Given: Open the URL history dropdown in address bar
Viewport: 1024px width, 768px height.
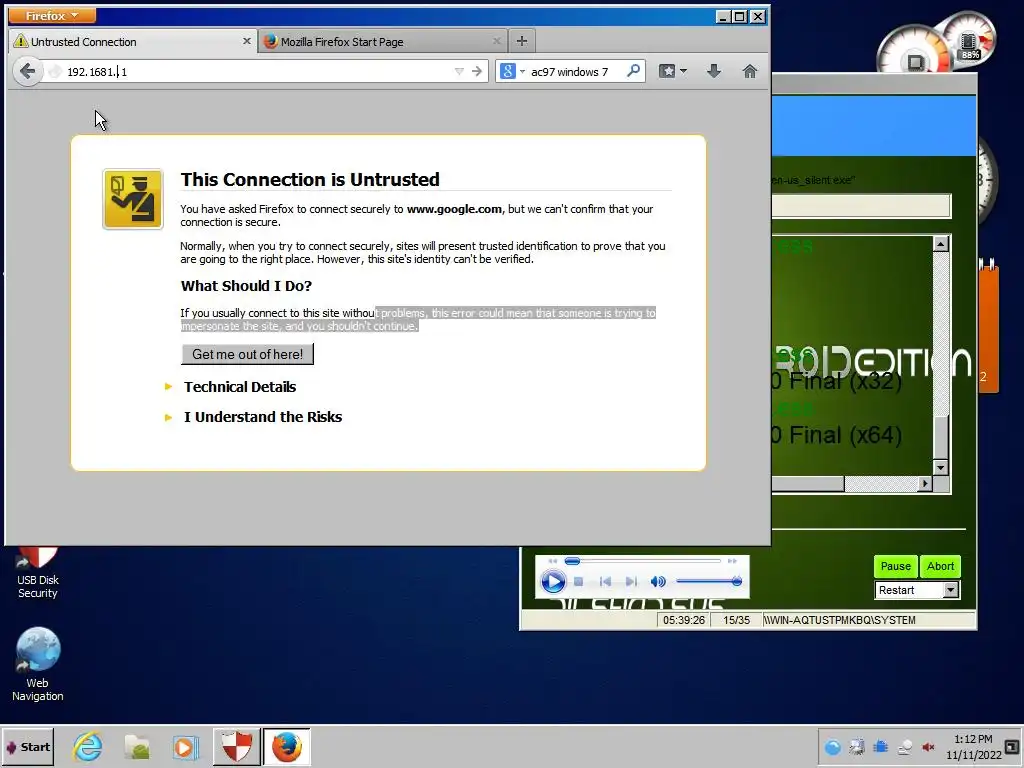Looking at the screenshot, I should [x=459, y=71].
